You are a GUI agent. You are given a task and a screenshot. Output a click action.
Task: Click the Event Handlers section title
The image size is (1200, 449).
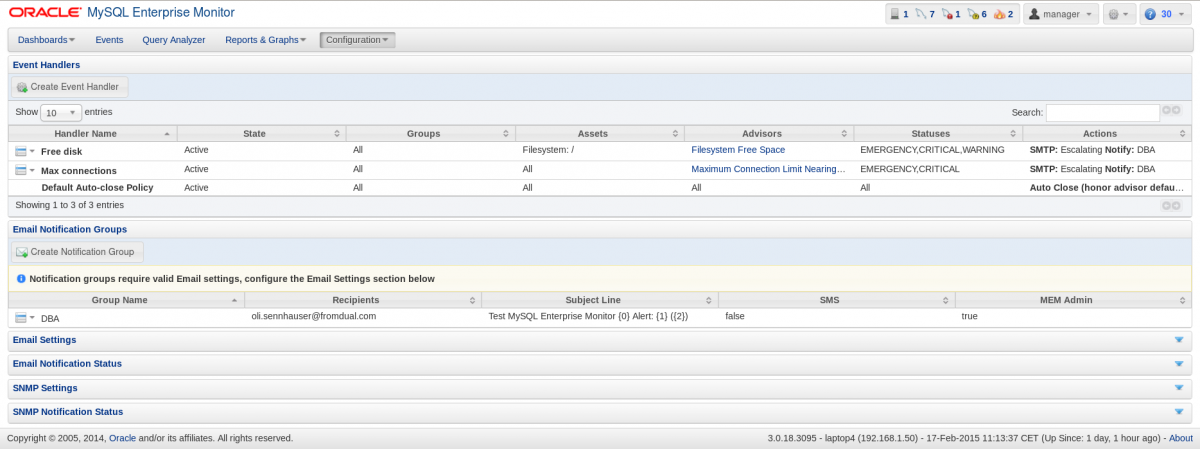[46, 65]
